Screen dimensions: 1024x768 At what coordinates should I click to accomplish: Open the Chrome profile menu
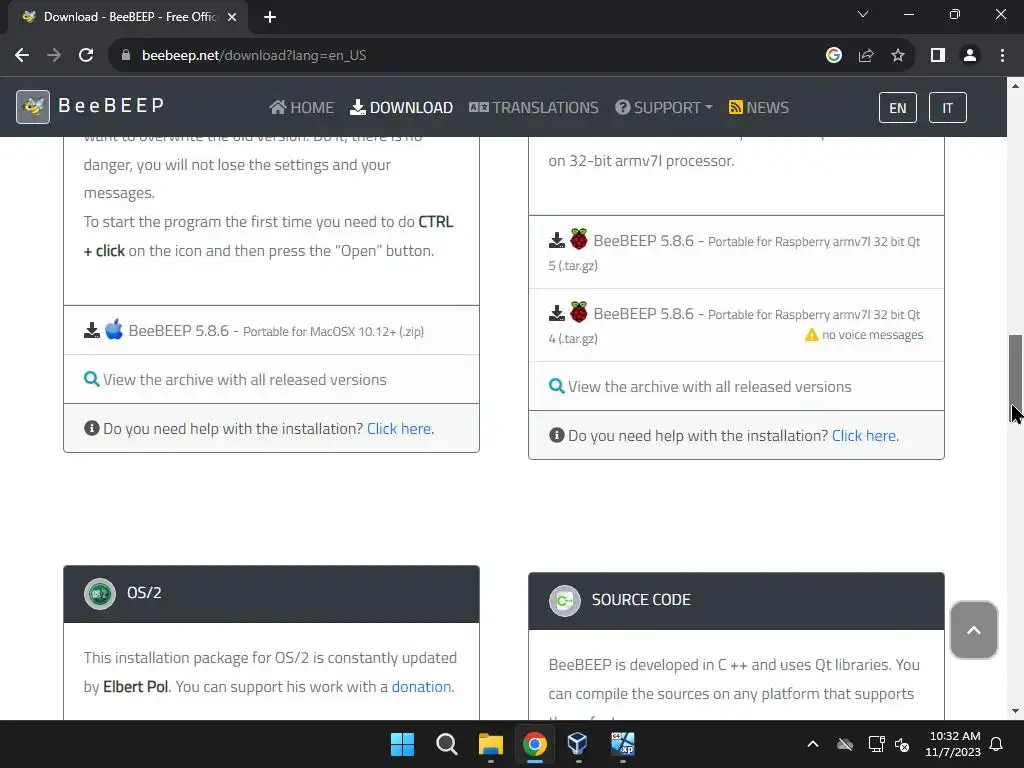970,56
